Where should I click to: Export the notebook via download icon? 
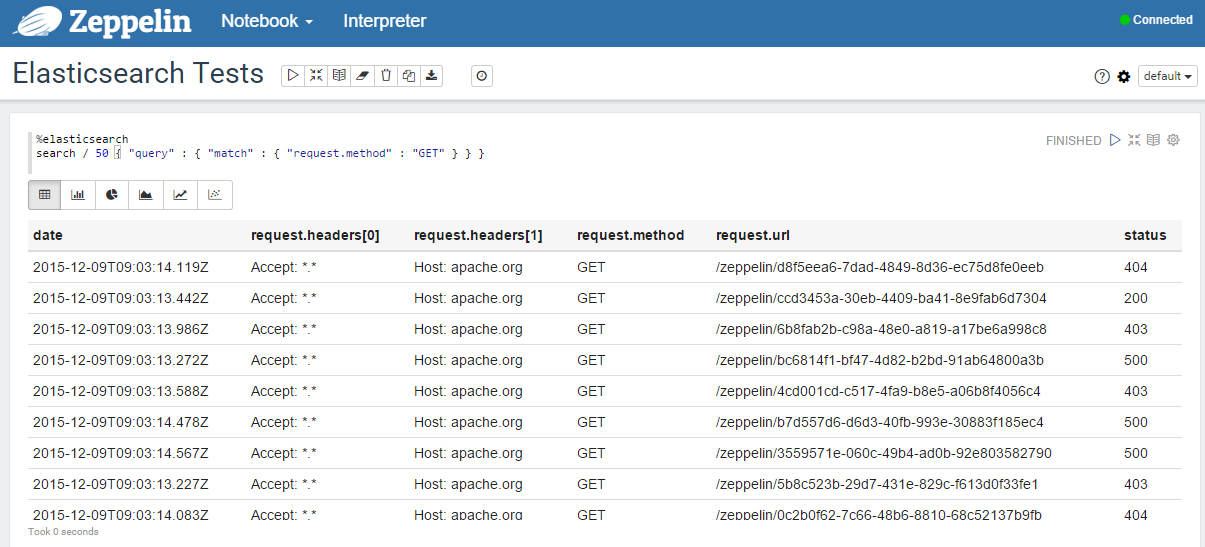pyautogui.click(x=431, y=76)
